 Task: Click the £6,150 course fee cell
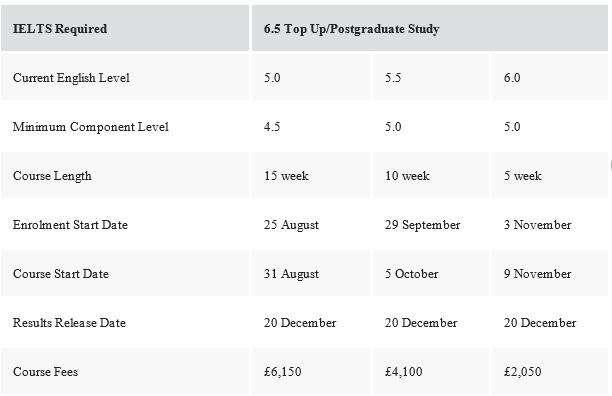click(x=311, y=371)
